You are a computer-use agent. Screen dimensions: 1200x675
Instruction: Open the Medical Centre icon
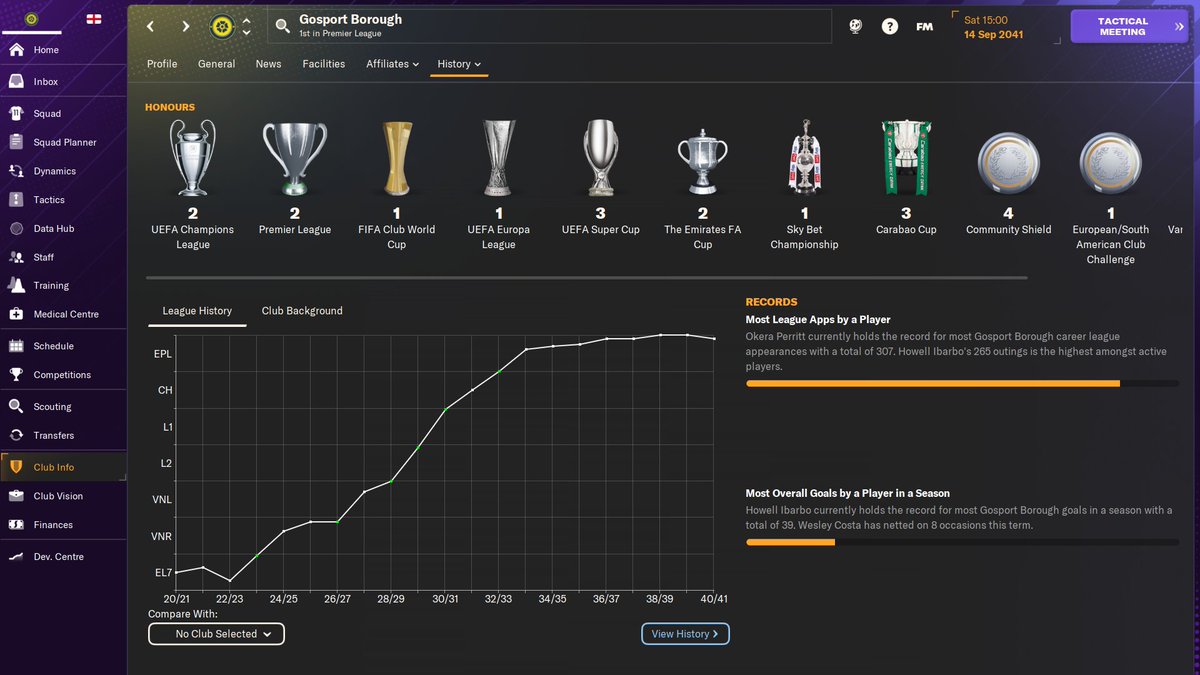coord(16,314)
